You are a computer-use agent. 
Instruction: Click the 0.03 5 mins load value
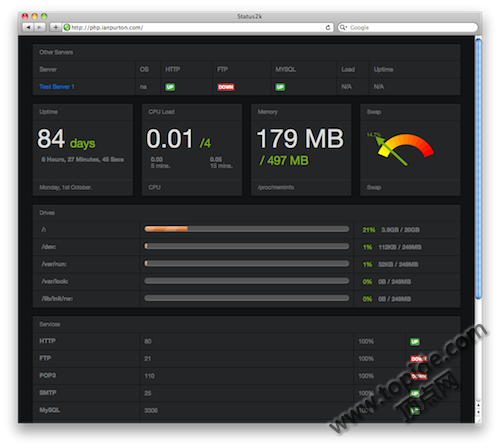click(160, 163)
